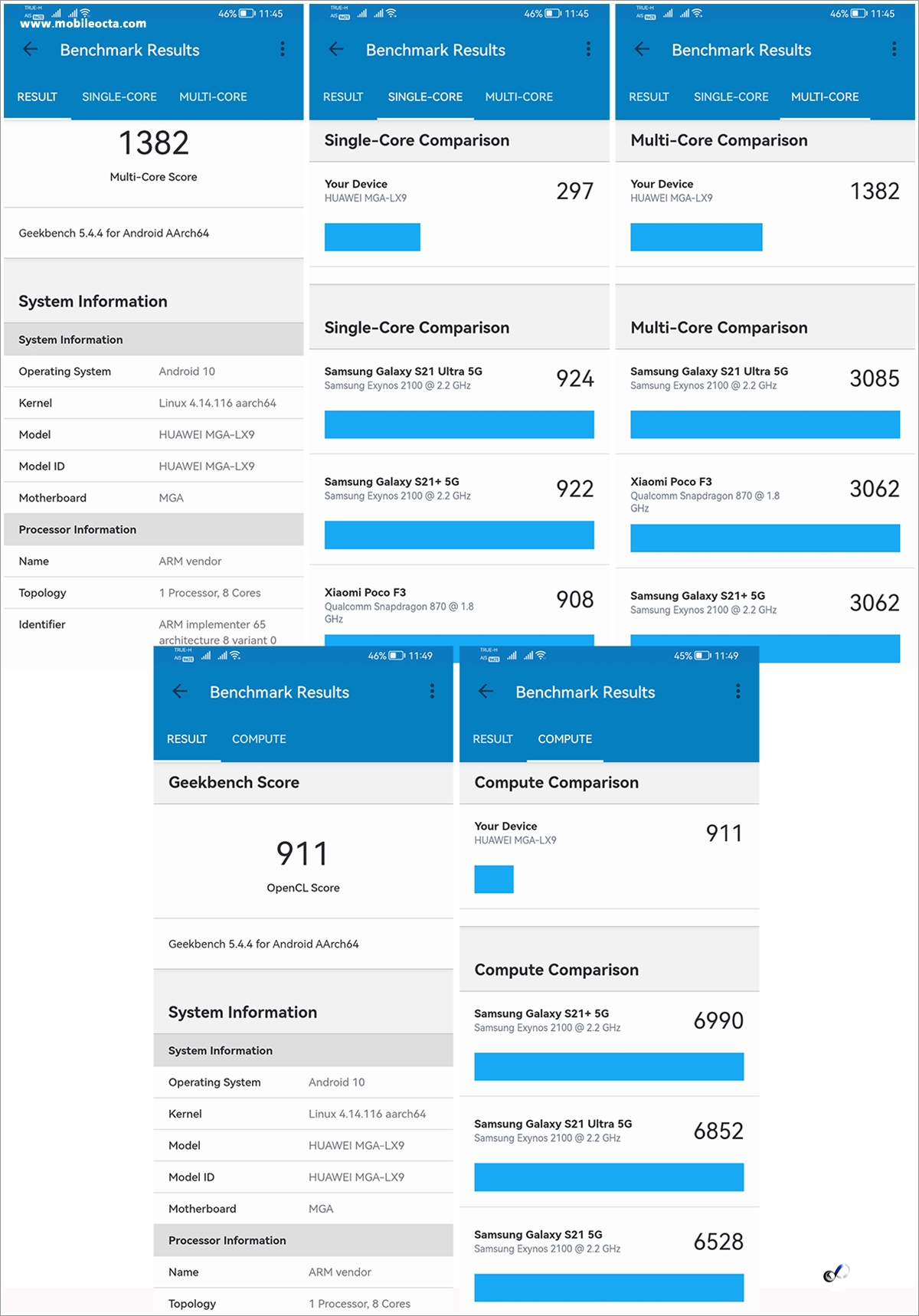
Task: Tap '1 Processor, 8 Cores' on the 1382 Multi-Core screen
Action: pos(210,593)
